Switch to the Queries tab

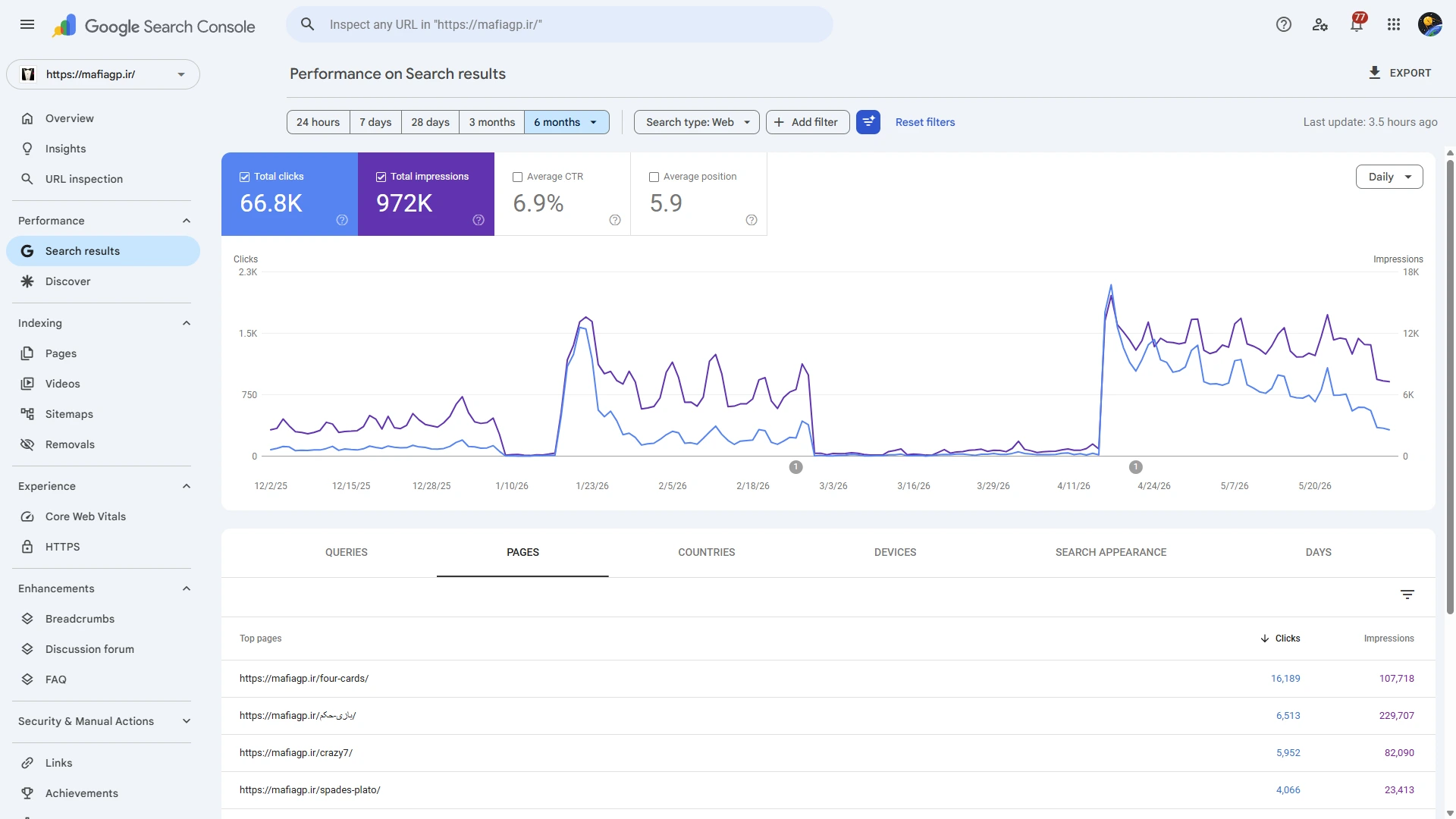tap(347, 552)
